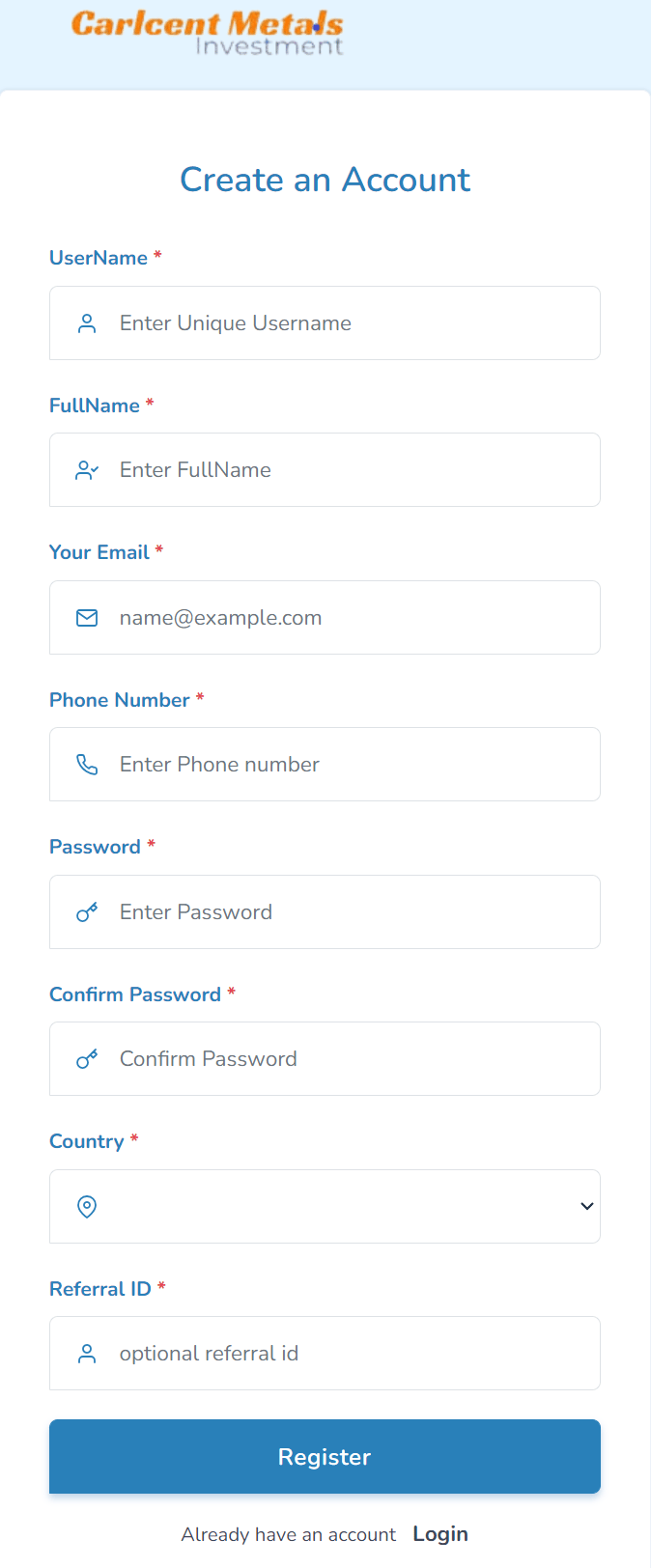Click the key icon in the Enter Password field
The width and height of the screenshot is (651, 1568).
[x=87, y=912]
